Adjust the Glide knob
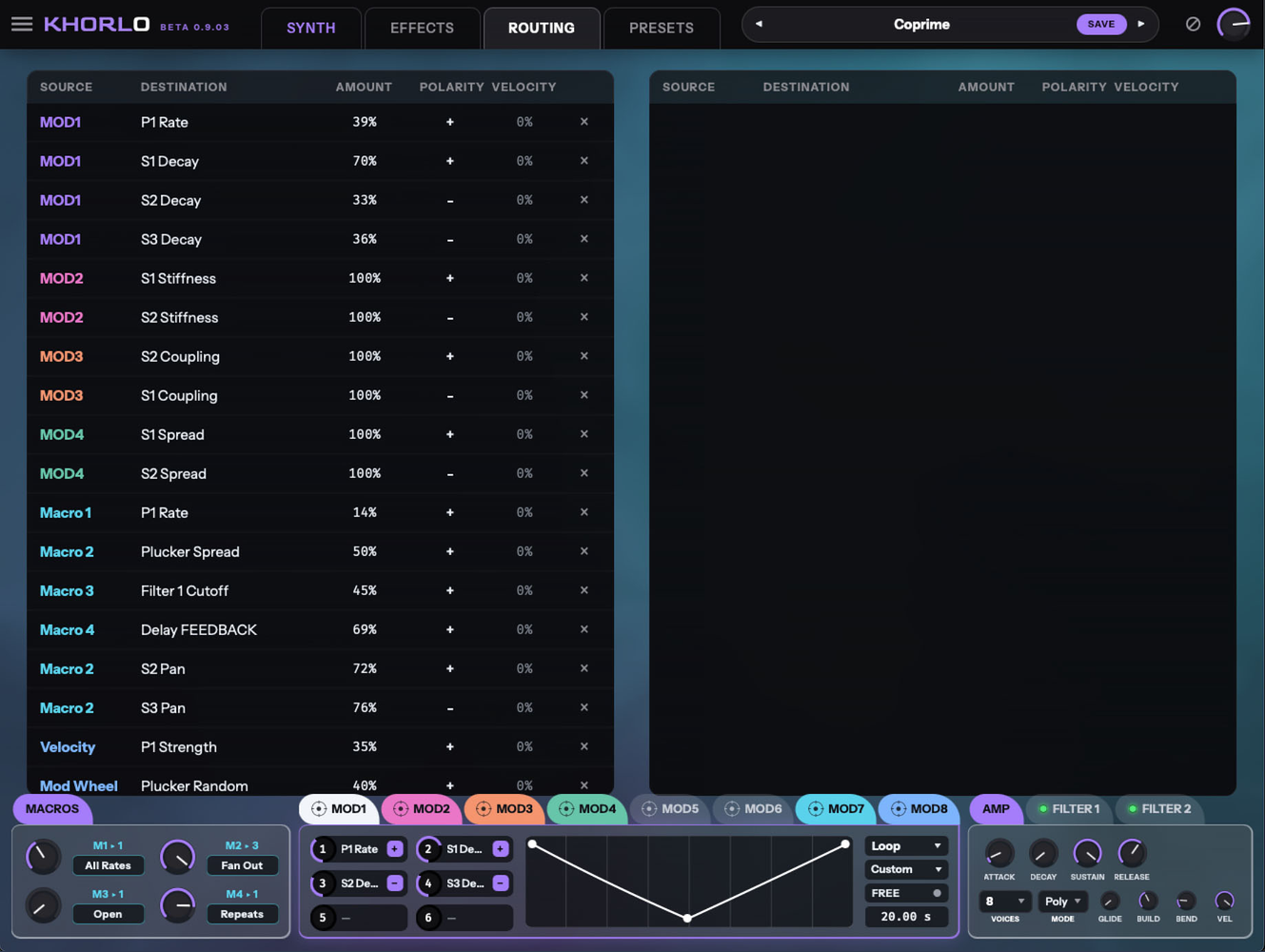1265x952 pixels. pyautogui.click(x=1110, y=901)
